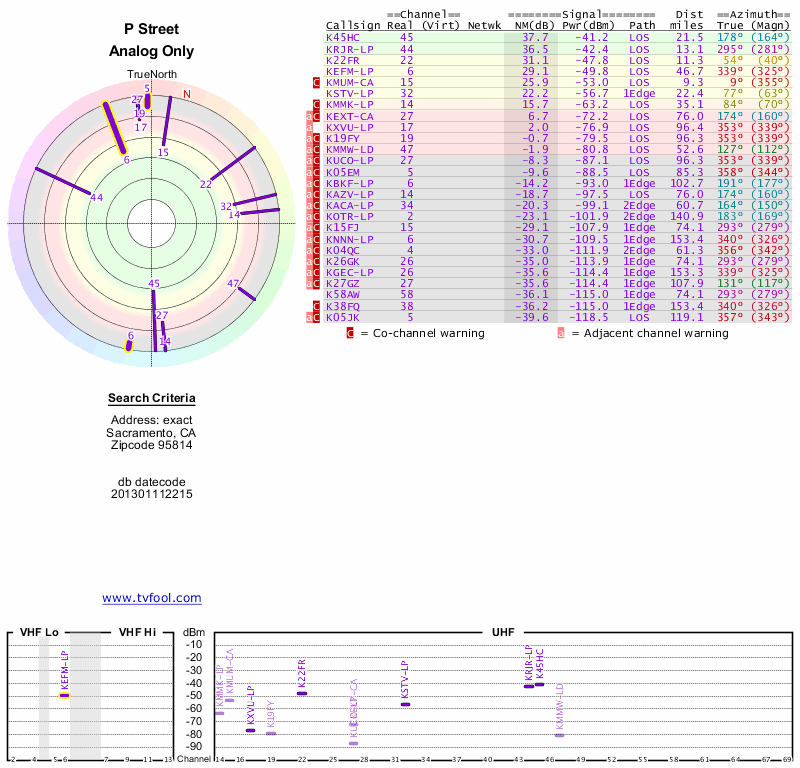Click the red N magnetic north marker on radar
Viewport: 800px width, 768px height.
coord(186,95)
